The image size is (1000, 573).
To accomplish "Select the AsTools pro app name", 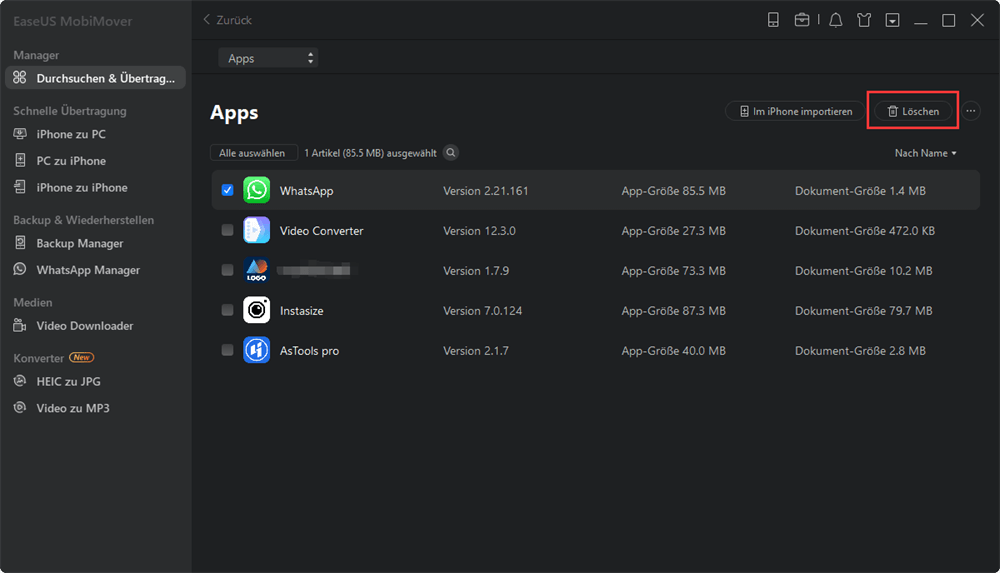I will pos(309,351).
